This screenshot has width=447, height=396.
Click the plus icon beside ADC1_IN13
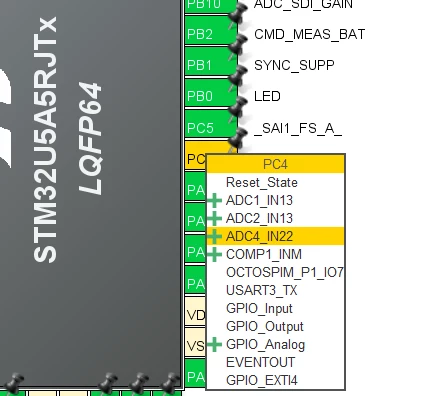[x=214, y=200]
